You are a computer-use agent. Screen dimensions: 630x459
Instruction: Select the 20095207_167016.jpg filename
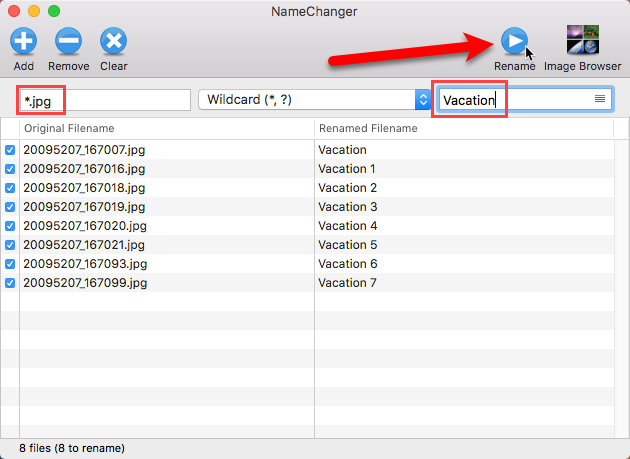click(84, 169)
